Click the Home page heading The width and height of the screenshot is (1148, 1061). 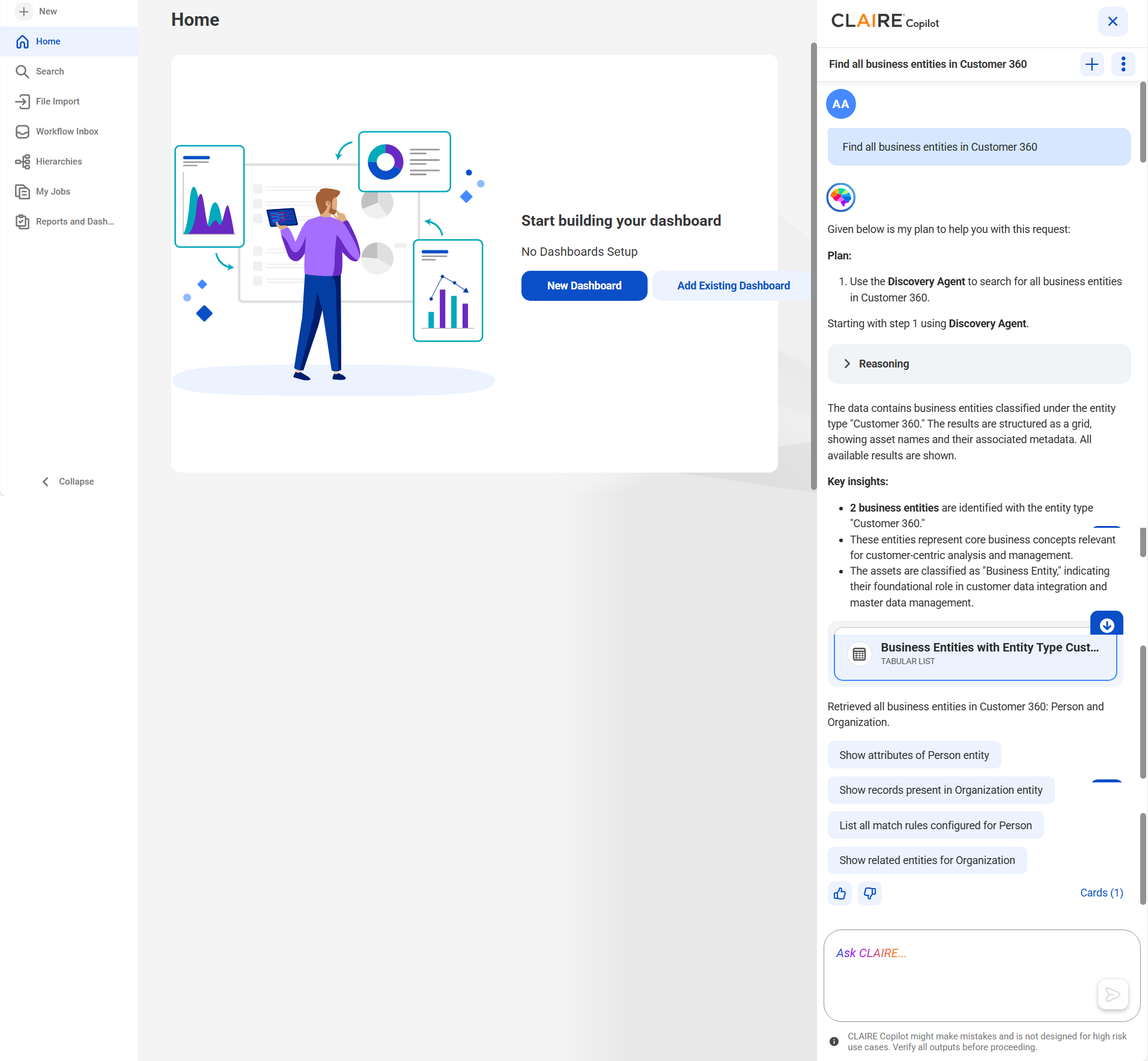click(195, 20)
